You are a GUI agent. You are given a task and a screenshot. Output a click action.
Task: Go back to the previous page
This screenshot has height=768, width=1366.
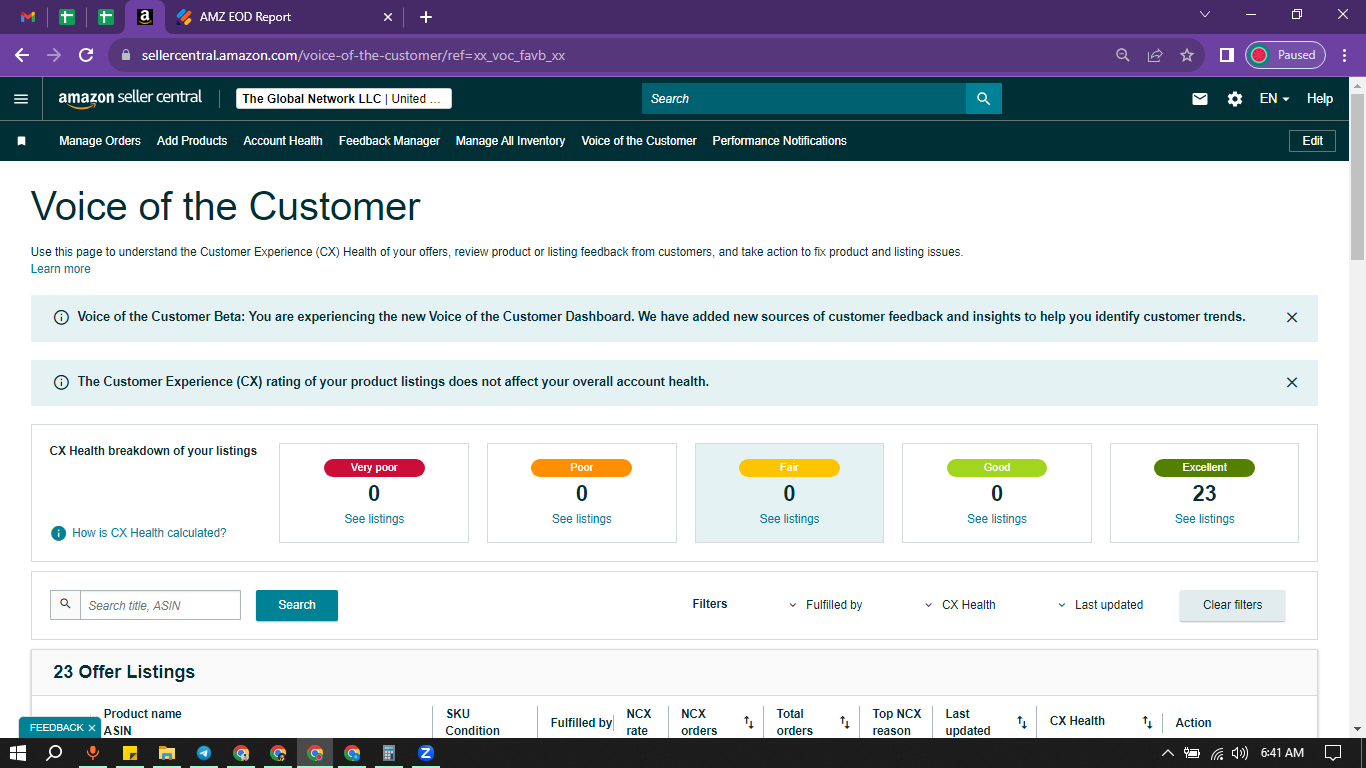22,55
